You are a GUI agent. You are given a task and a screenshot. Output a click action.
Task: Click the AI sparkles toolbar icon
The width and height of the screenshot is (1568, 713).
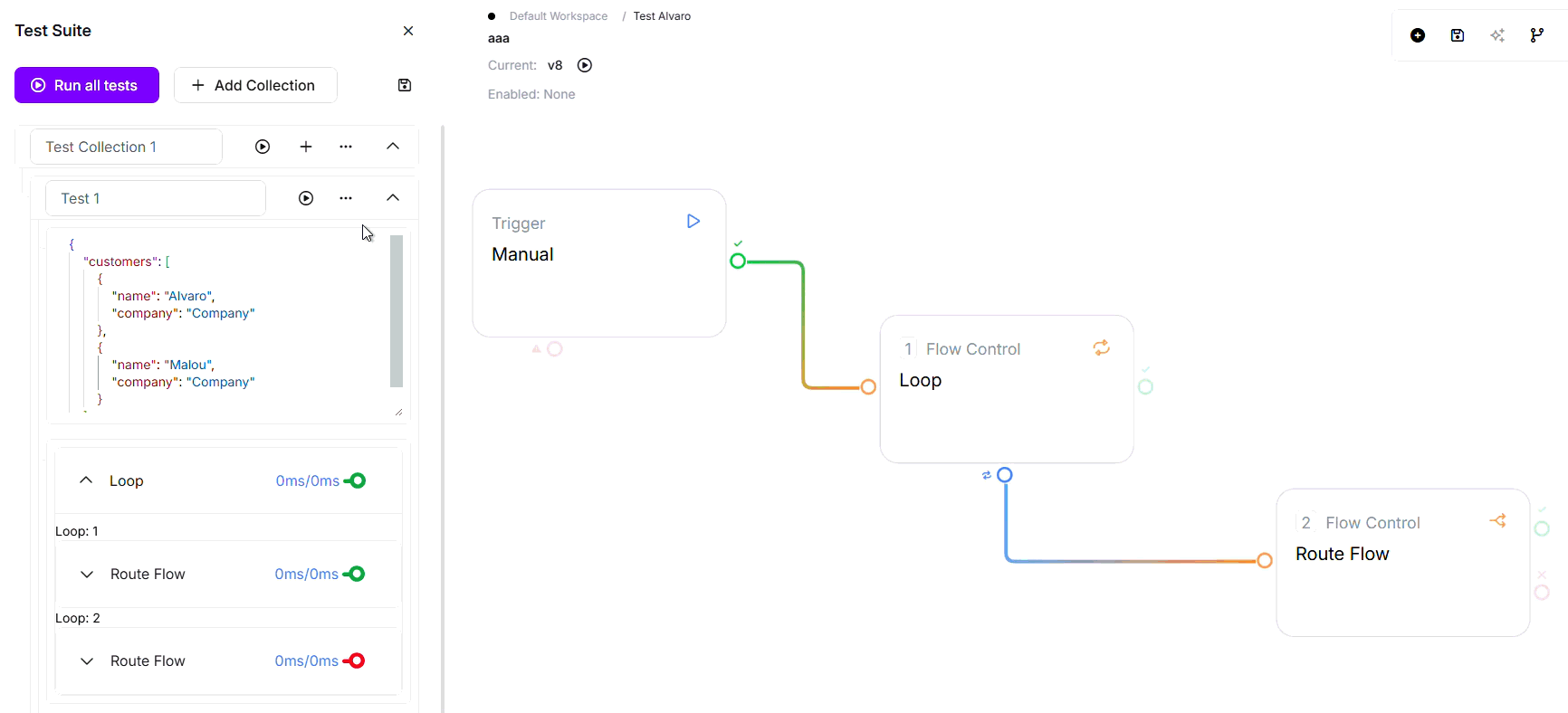[1497, 35]
